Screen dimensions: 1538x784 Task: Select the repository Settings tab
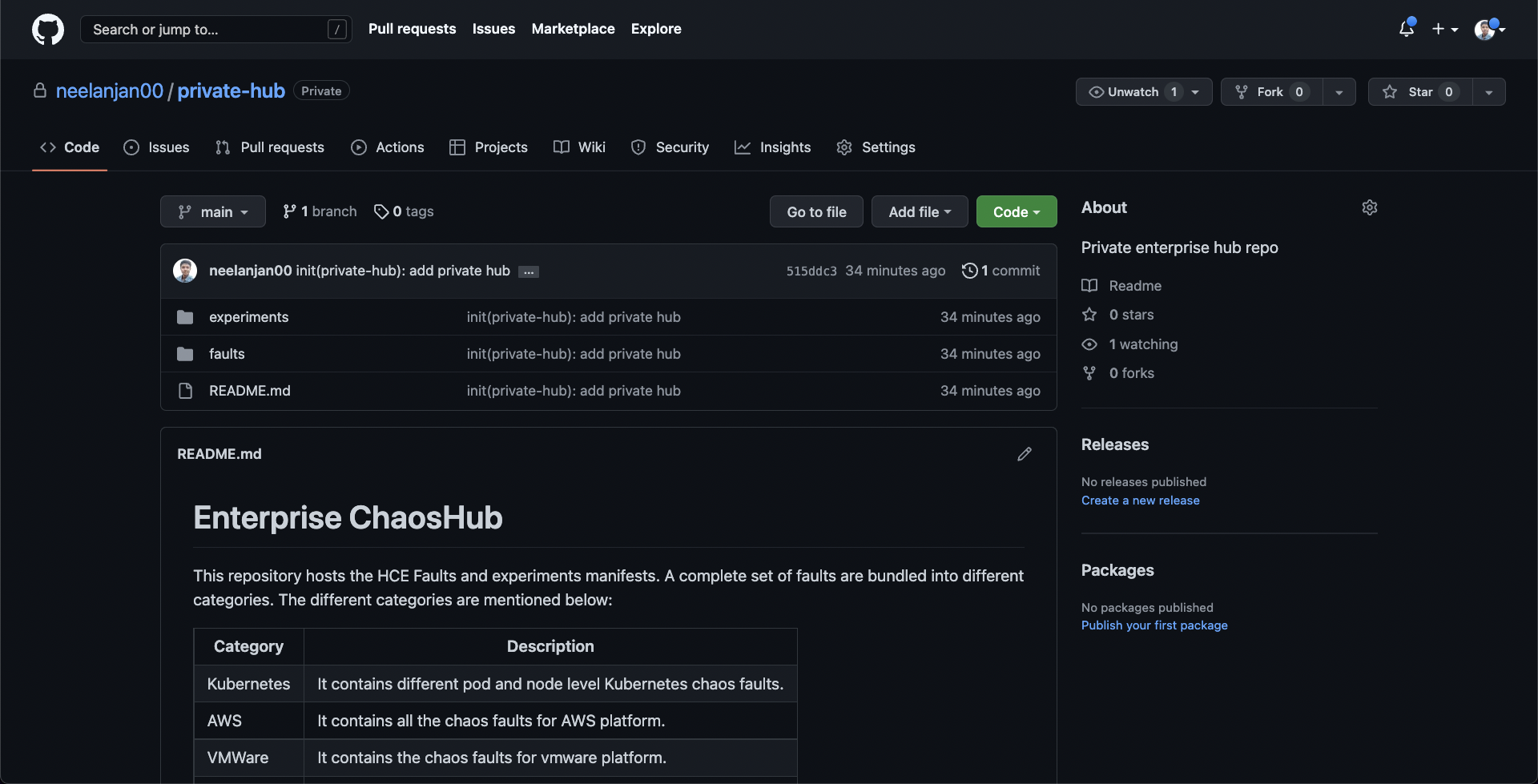(x=876, y=147)
